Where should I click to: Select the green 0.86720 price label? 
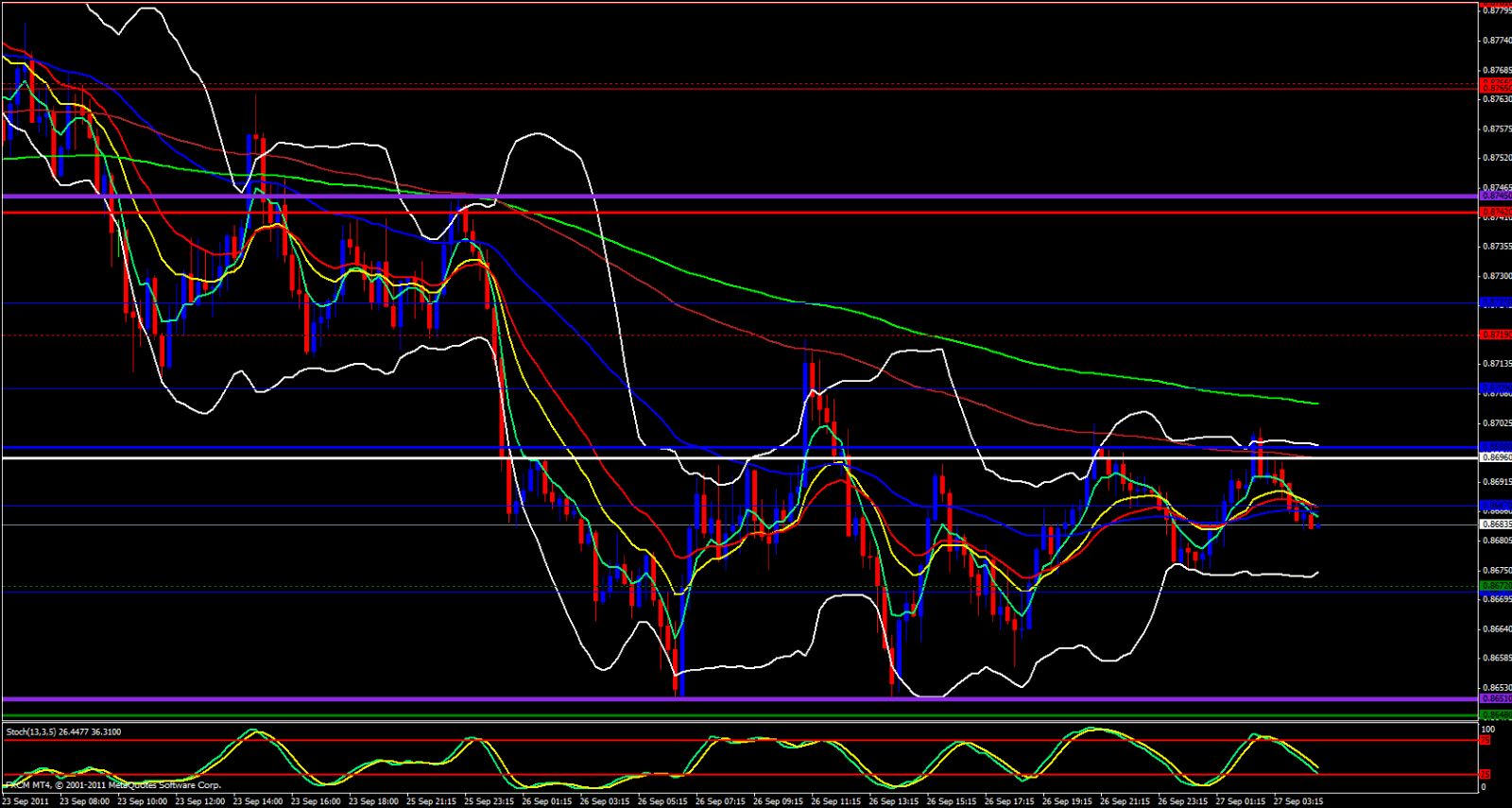point(1496,586)
